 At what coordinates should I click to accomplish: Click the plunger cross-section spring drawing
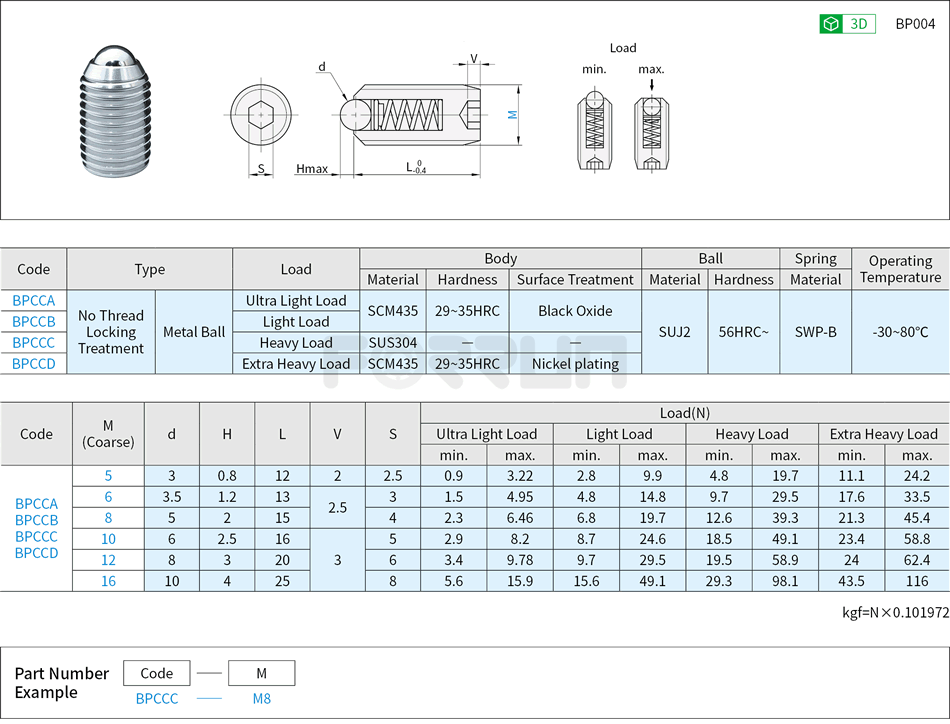tap(415, 115)
